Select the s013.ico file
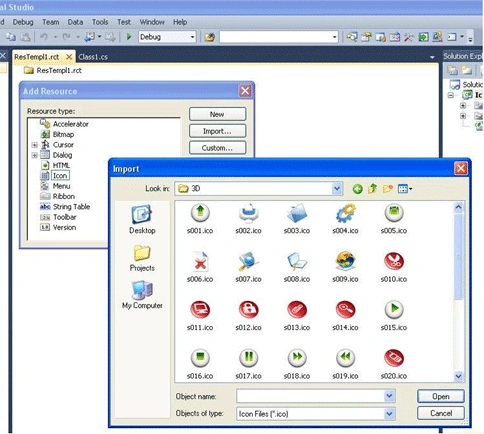Viewport: 484px width, 434px height. 297,316
